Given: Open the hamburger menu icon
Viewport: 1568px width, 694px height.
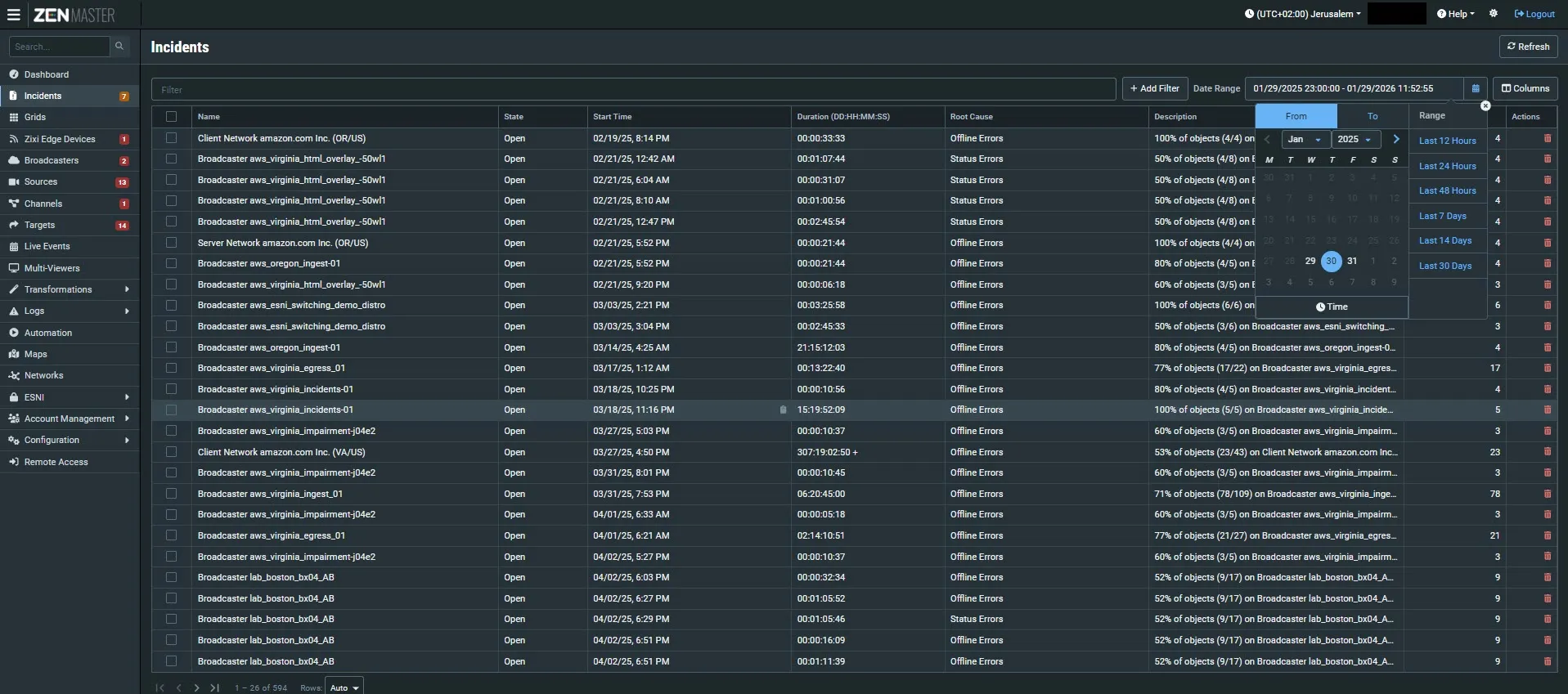Looking at the screenshot, I should coord(13,15).
